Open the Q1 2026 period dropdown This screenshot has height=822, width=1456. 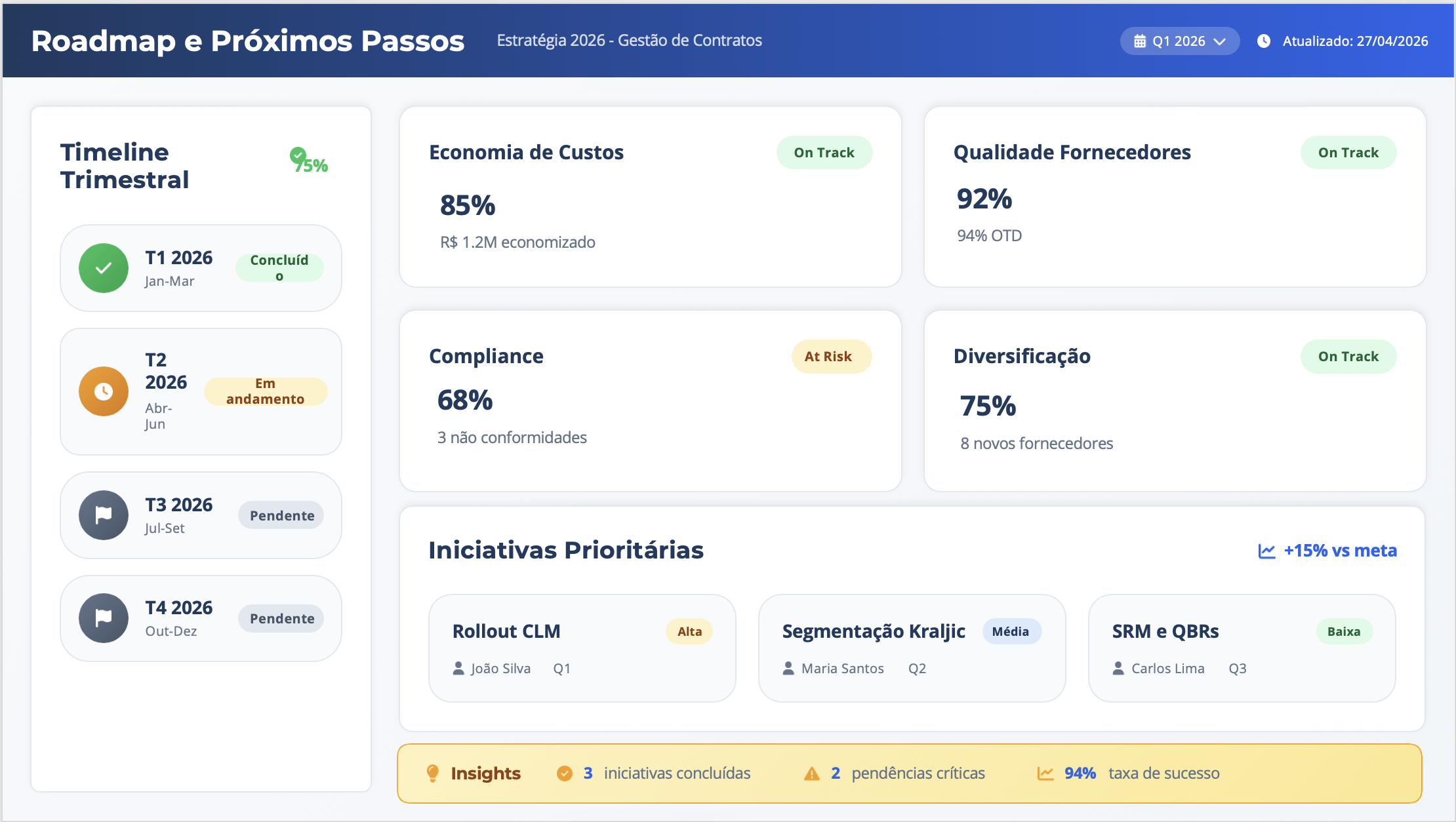pos(1179,41)
